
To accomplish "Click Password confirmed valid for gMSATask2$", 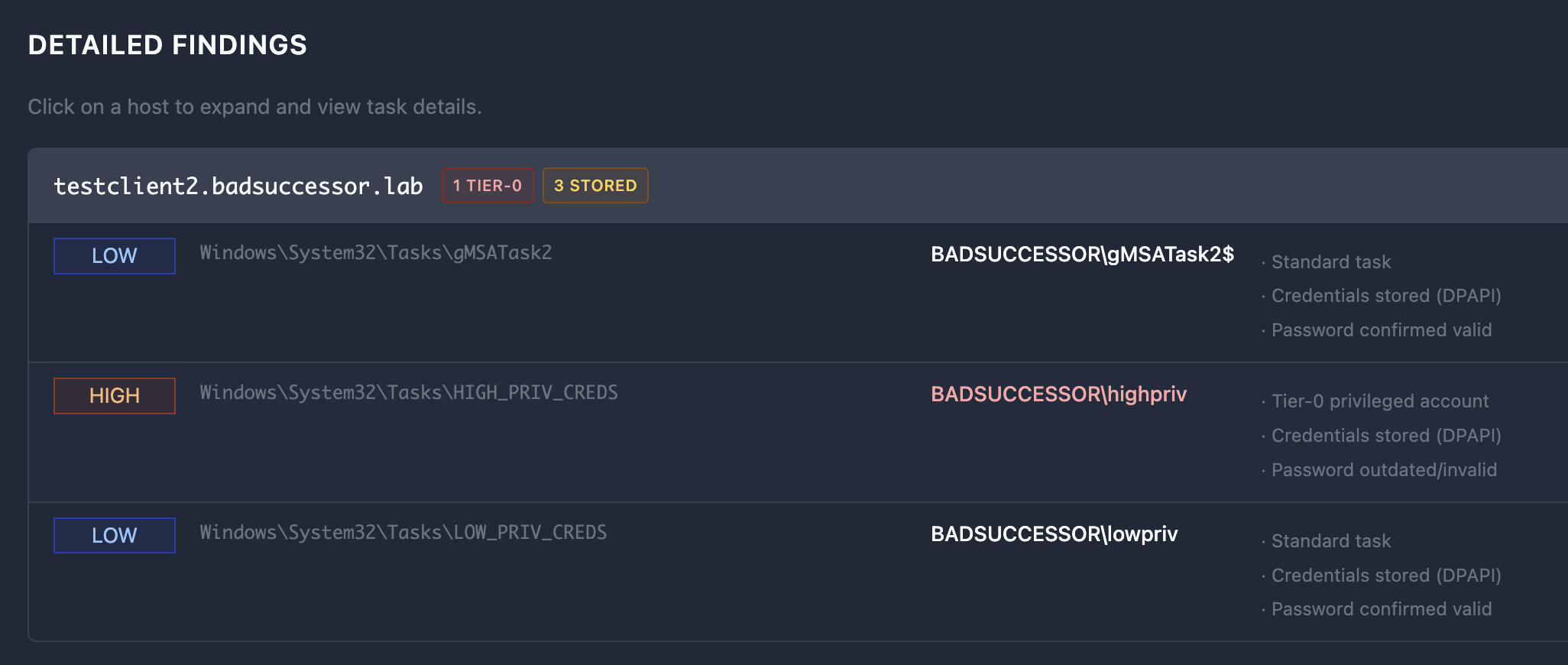I will [x=1381, y=330].
